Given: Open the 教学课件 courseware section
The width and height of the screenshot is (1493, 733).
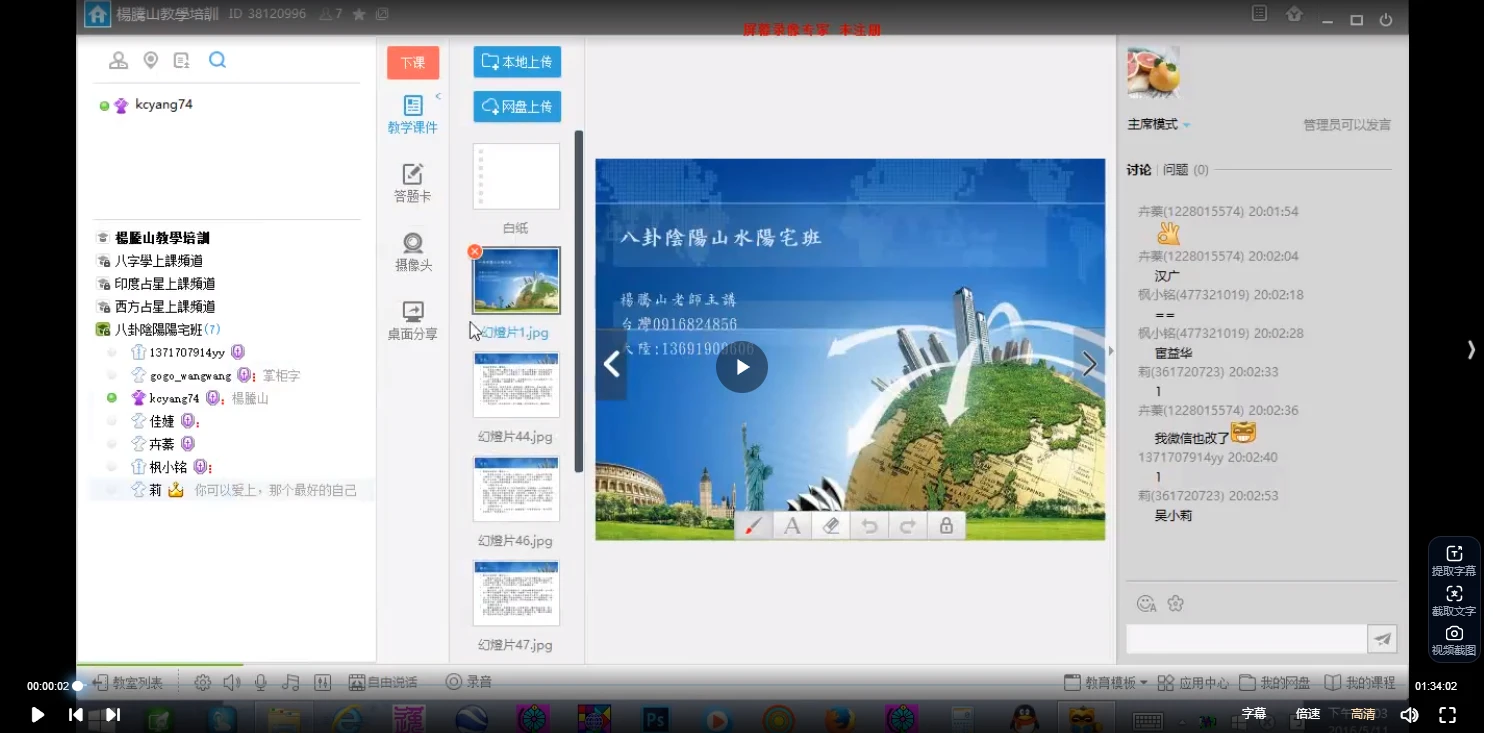Looking at the screenshot, I should tap(412, 114).
